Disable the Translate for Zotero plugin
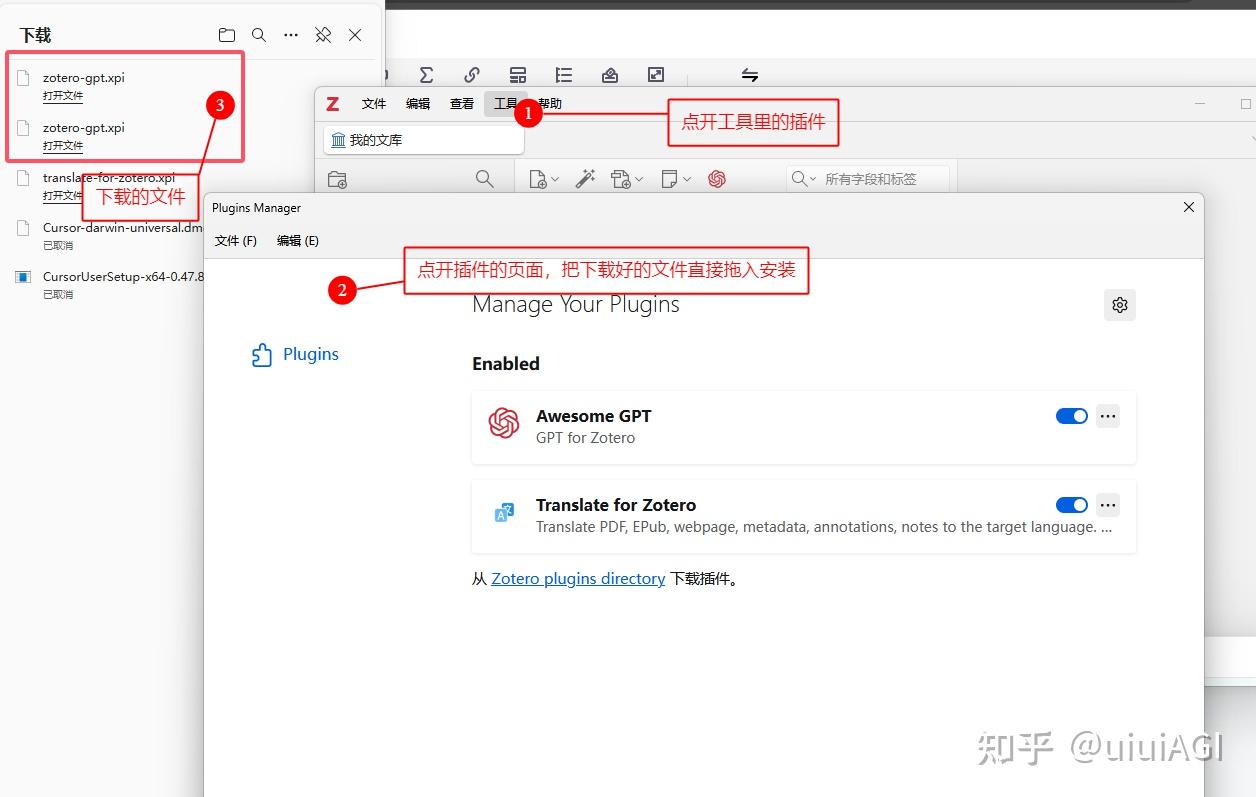 pos(1071,505)
